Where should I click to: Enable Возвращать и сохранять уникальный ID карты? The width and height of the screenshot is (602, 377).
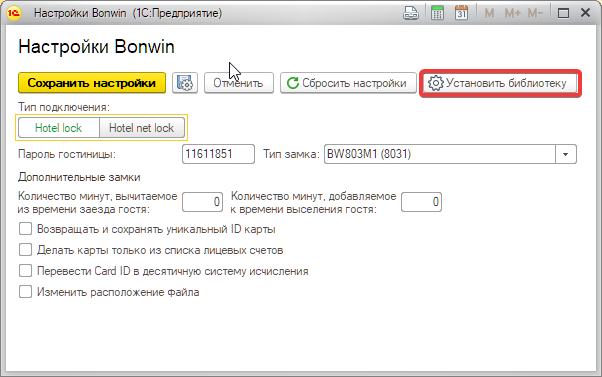pos(25,229)
